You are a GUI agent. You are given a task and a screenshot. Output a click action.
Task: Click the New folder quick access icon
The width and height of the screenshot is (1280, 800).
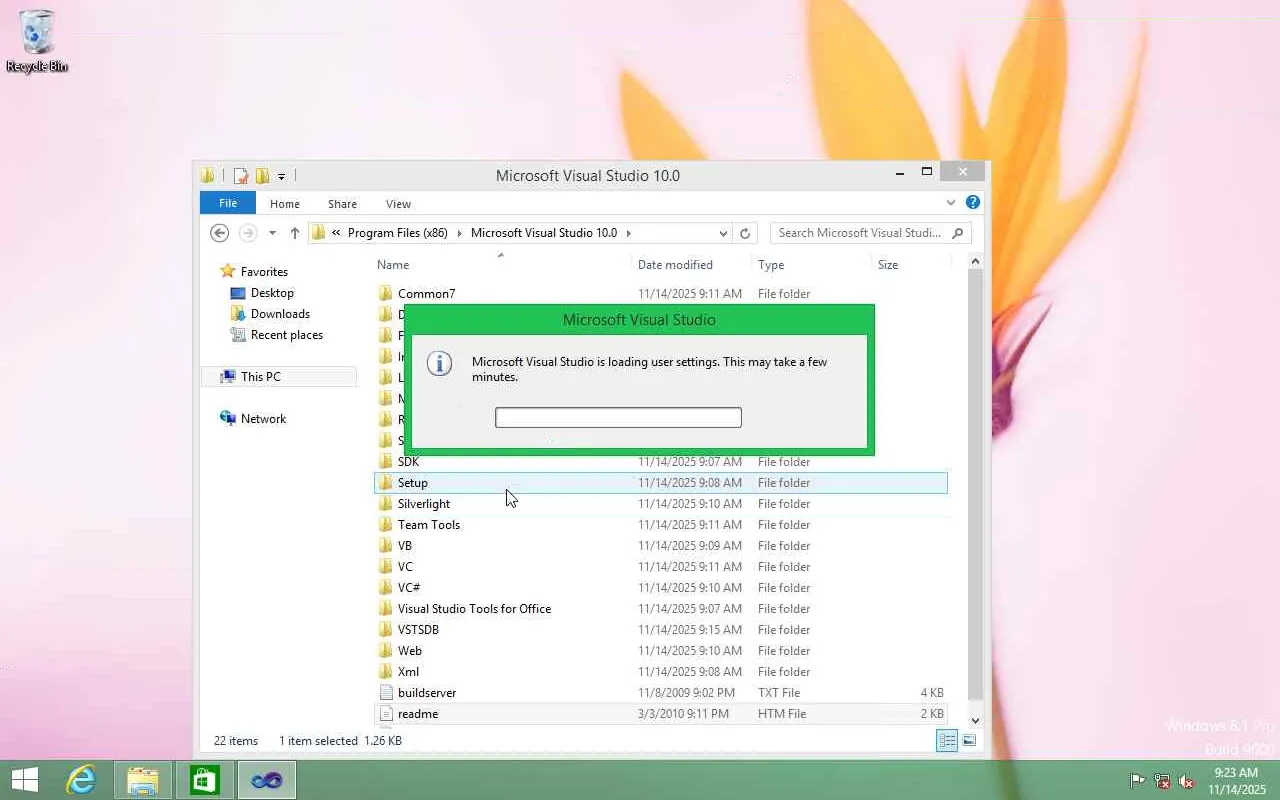(x=262, y=176)
